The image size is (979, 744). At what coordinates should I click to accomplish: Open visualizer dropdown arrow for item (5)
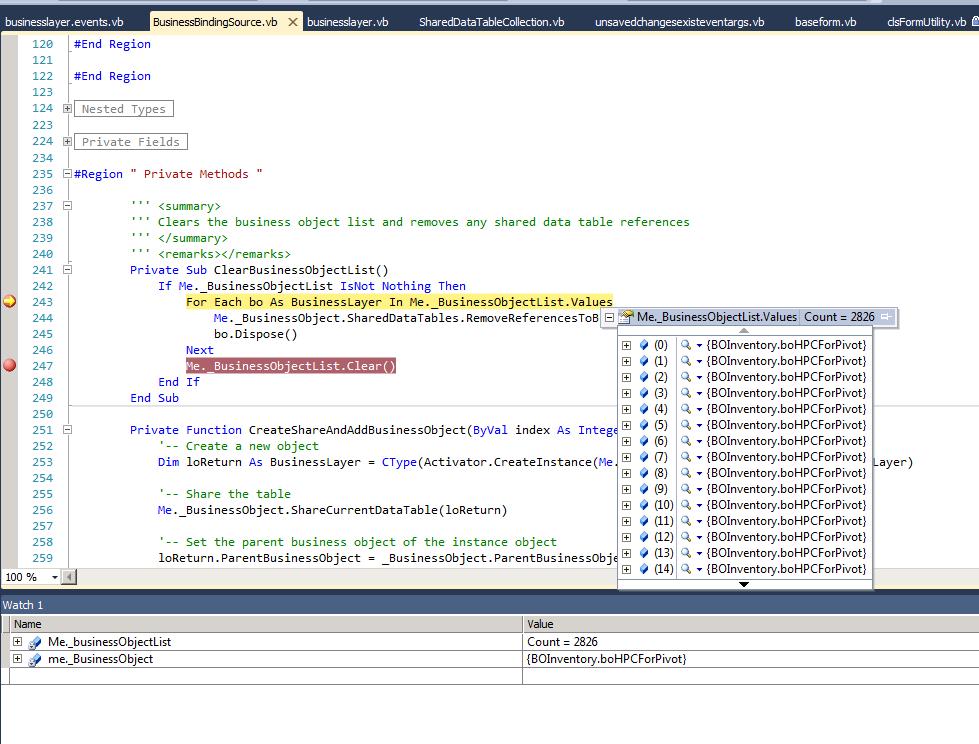(699, 425)
